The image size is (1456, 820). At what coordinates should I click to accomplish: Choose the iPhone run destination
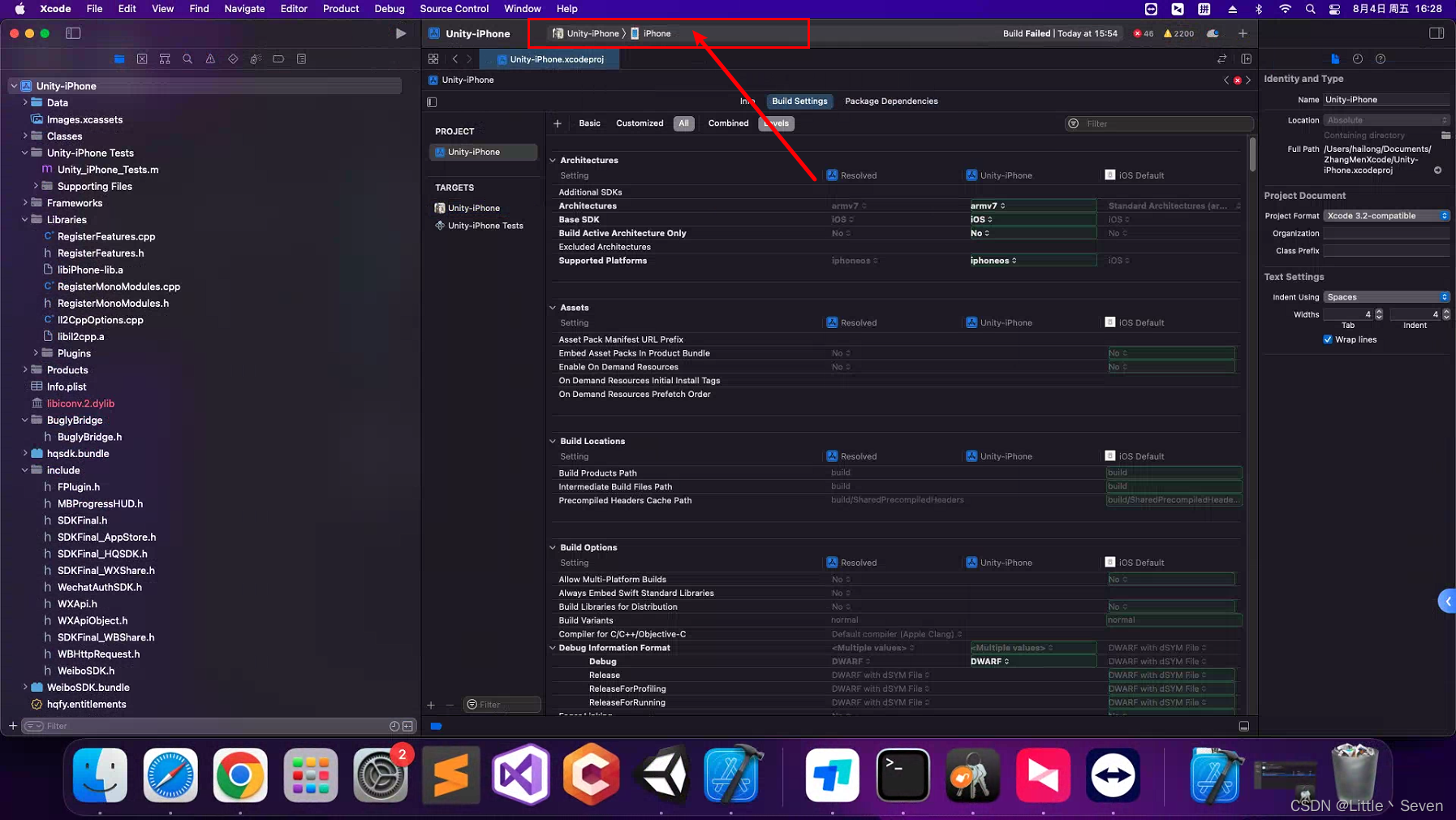point(650,33)
